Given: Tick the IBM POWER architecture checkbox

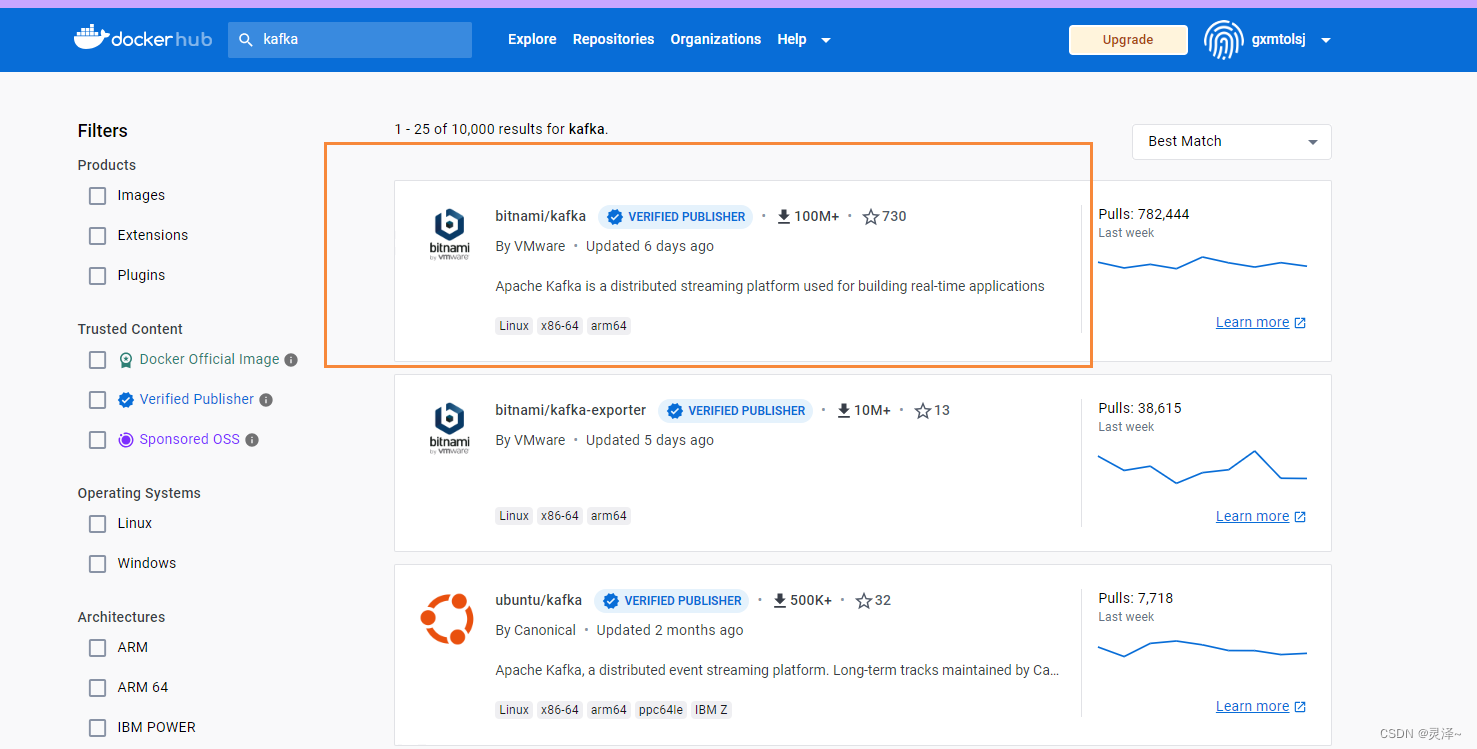Looking at the screenshot, I should (x=97, y=728).
